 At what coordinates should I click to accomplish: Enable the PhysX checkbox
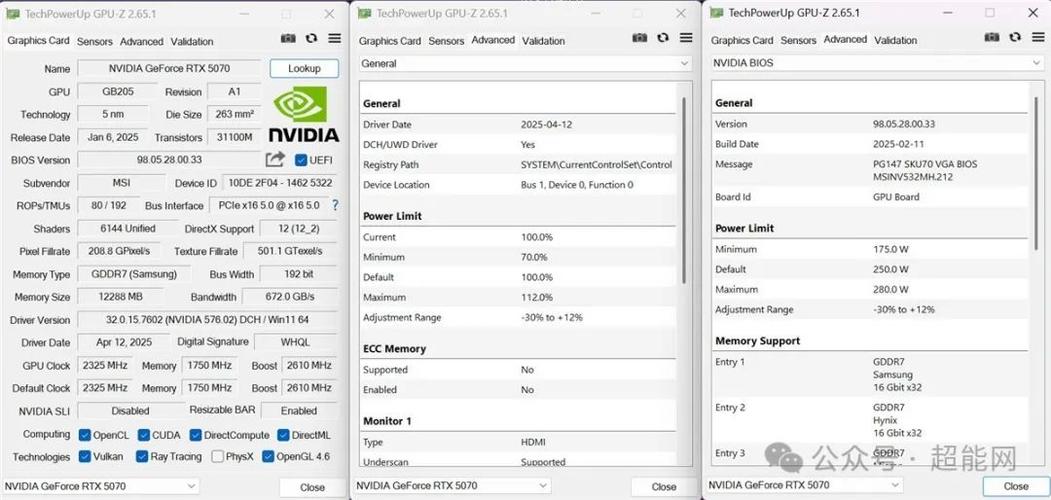point(217,457)
